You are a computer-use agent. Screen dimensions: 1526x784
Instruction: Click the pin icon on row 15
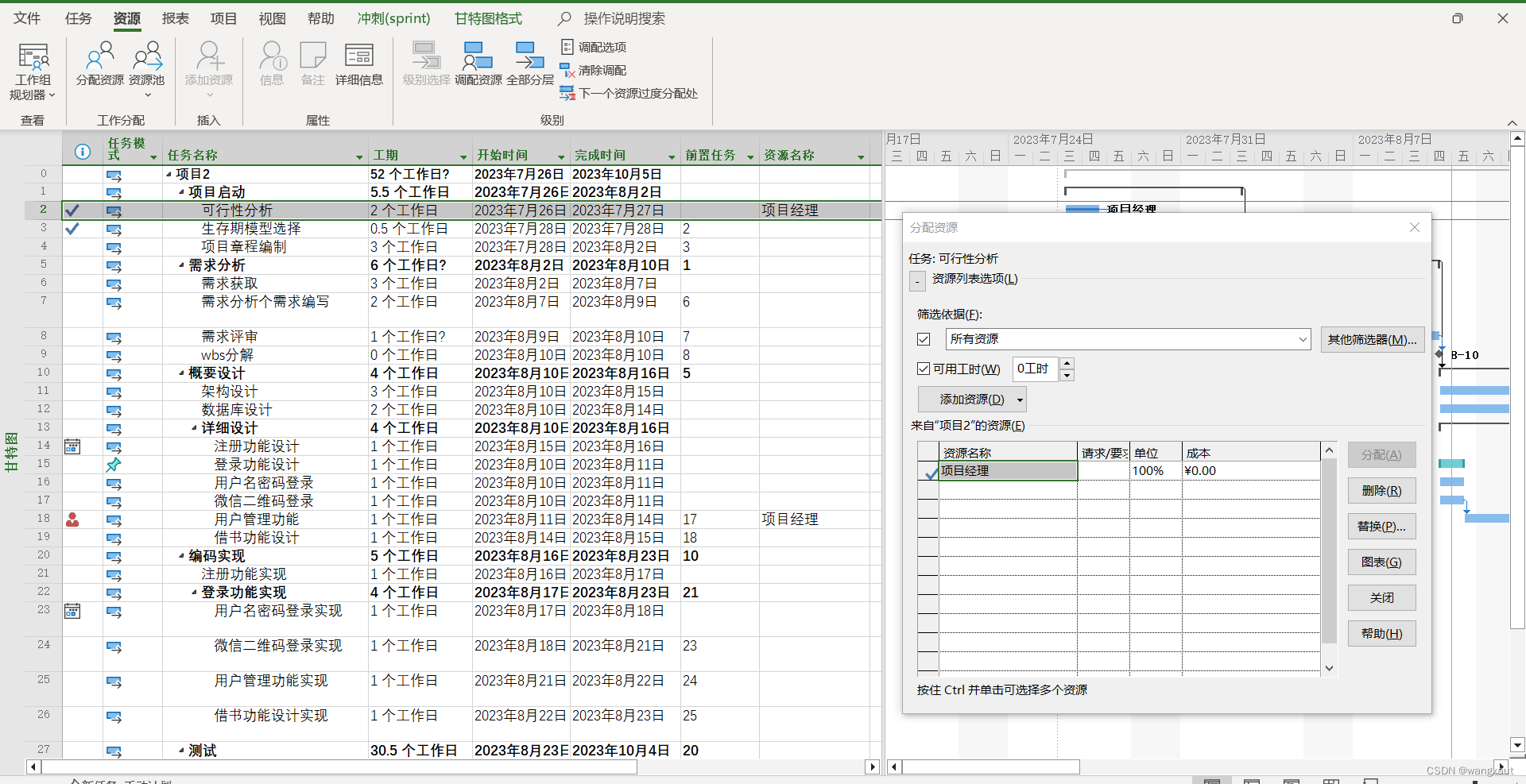coord(114,465)
